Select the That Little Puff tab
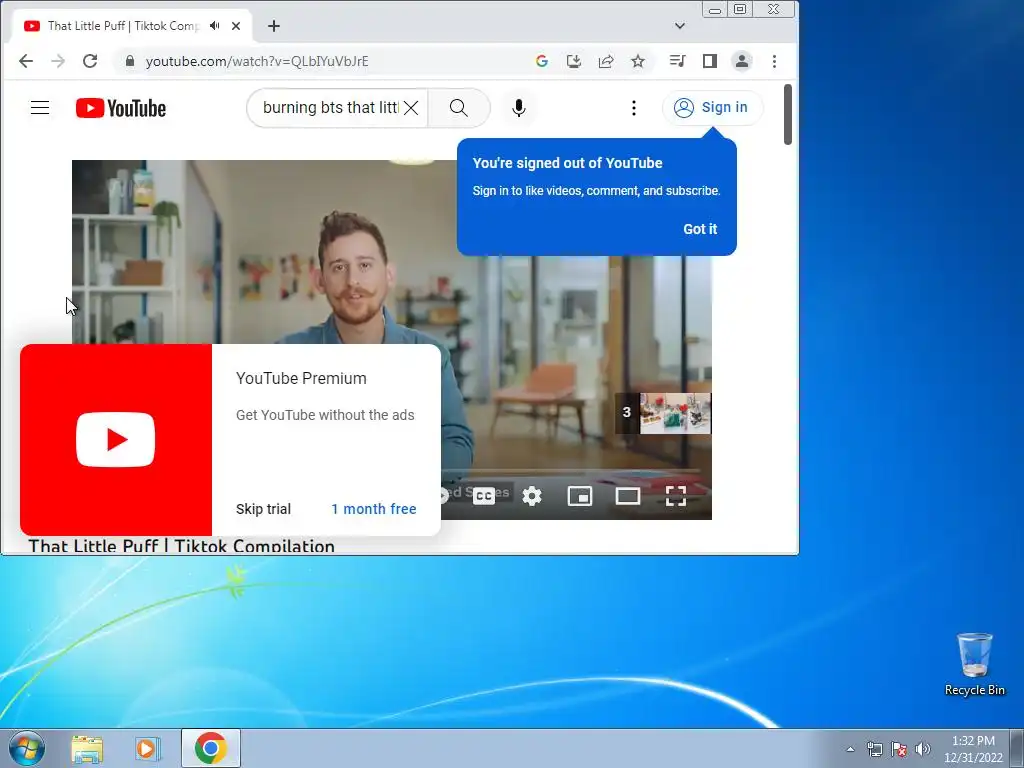1024x768 pixels. pyautogui.click(x=124, y=26)
